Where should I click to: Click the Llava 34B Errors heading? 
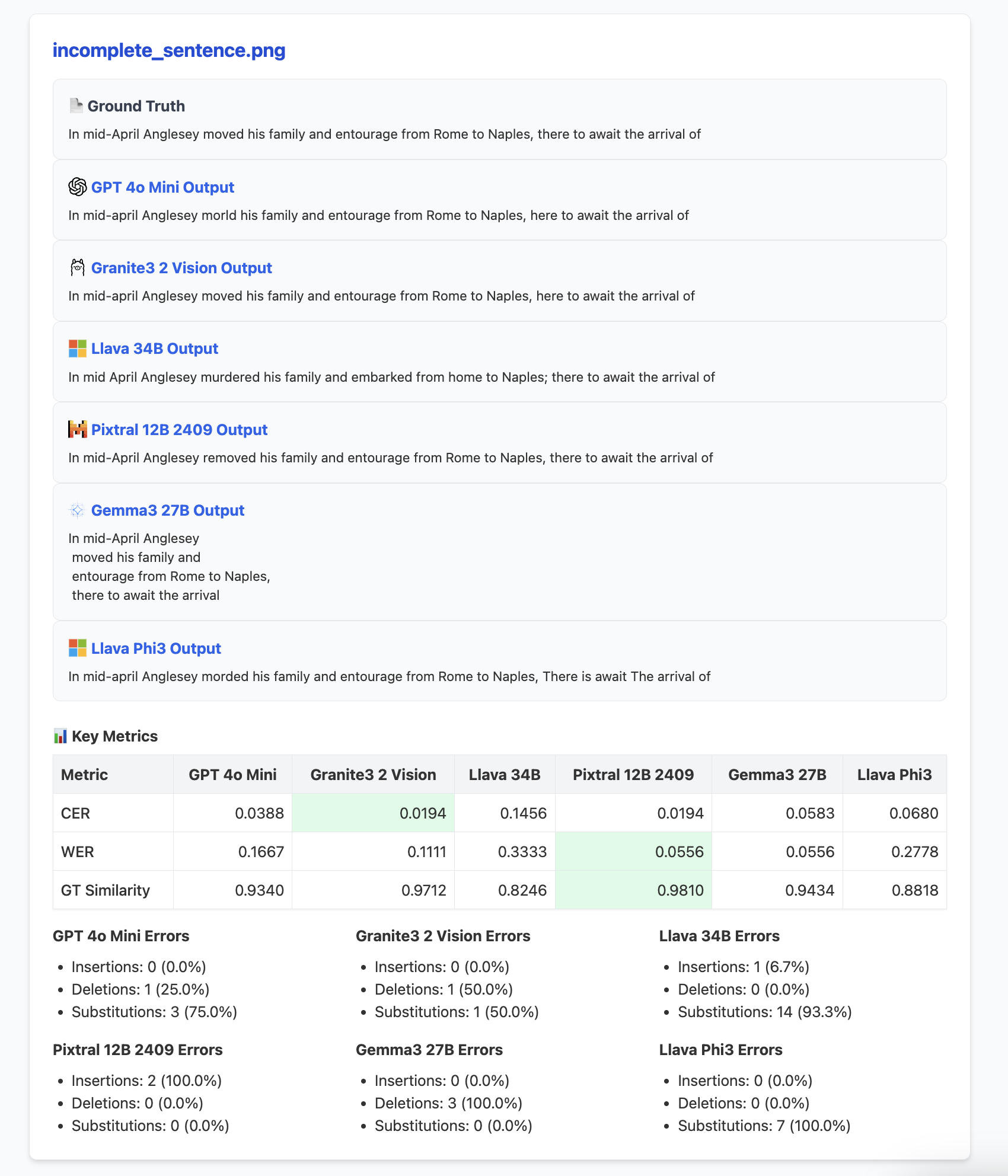[719, 936]
